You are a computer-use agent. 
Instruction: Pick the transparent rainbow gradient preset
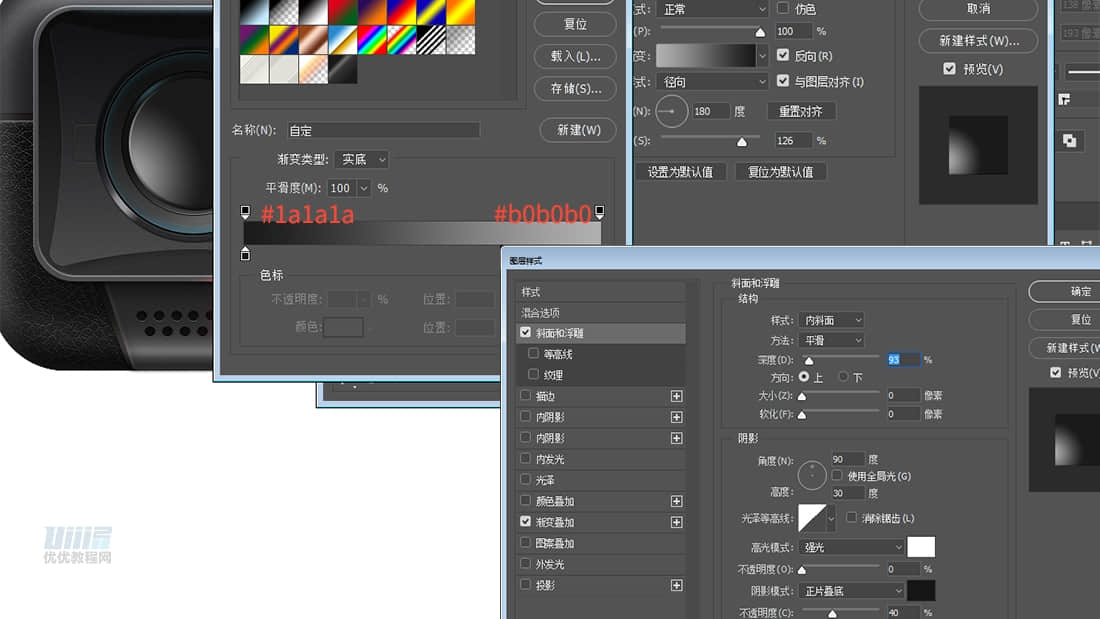pos(402,40)
